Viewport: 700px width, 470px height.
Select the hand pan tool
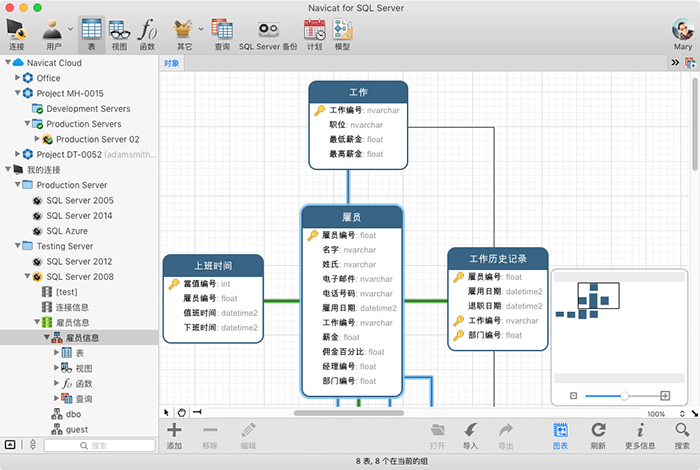(x=182, y=412)
